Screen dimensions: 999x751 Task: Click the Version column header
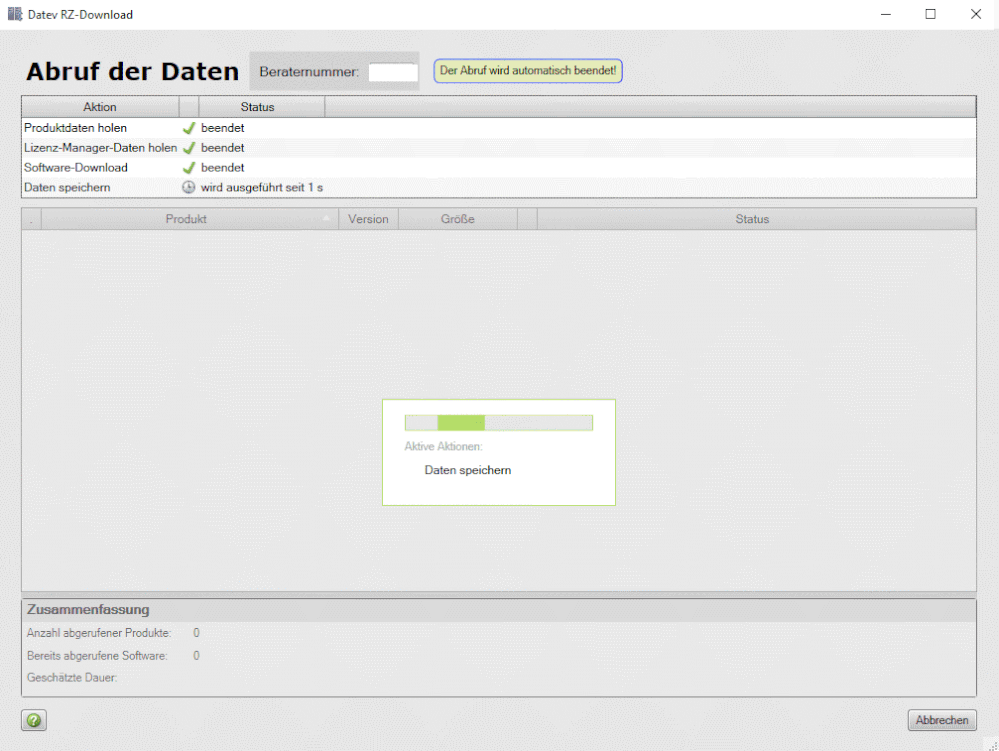point(368,219)
